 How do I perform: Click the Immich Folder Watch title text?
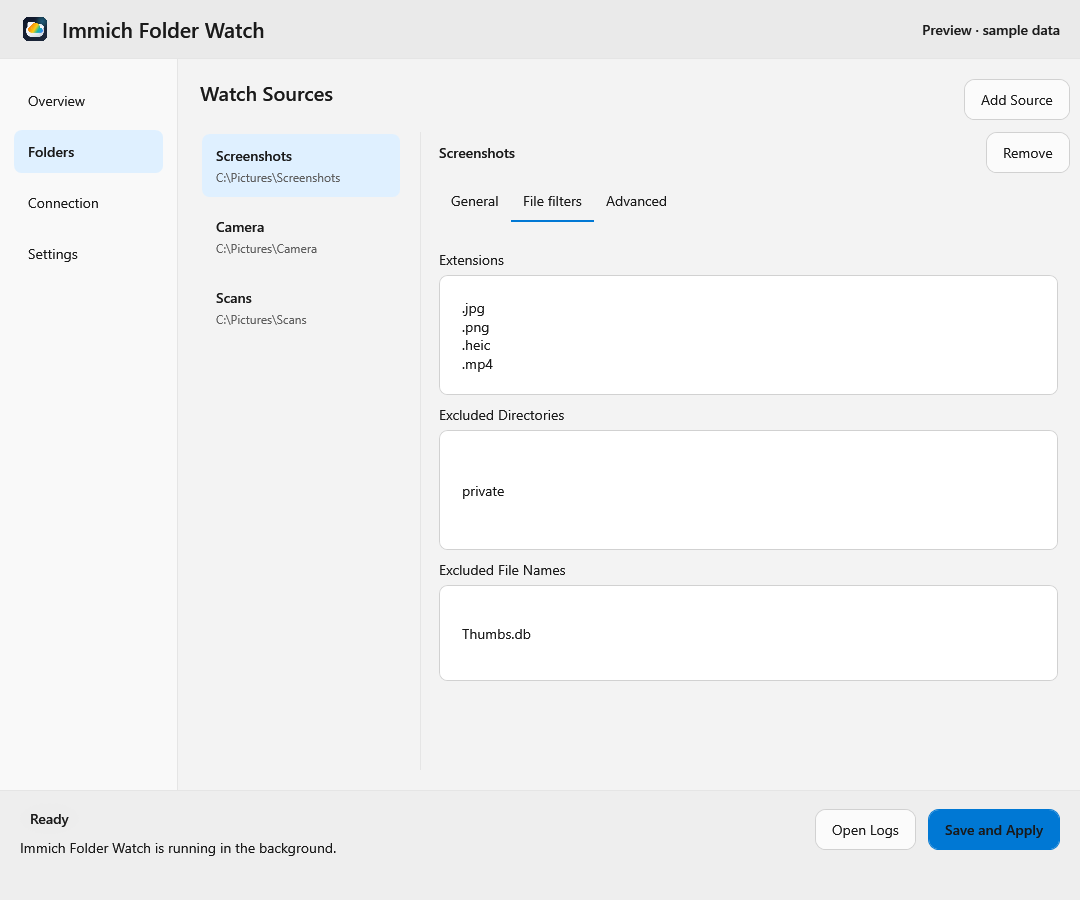(x=163, y=30)
